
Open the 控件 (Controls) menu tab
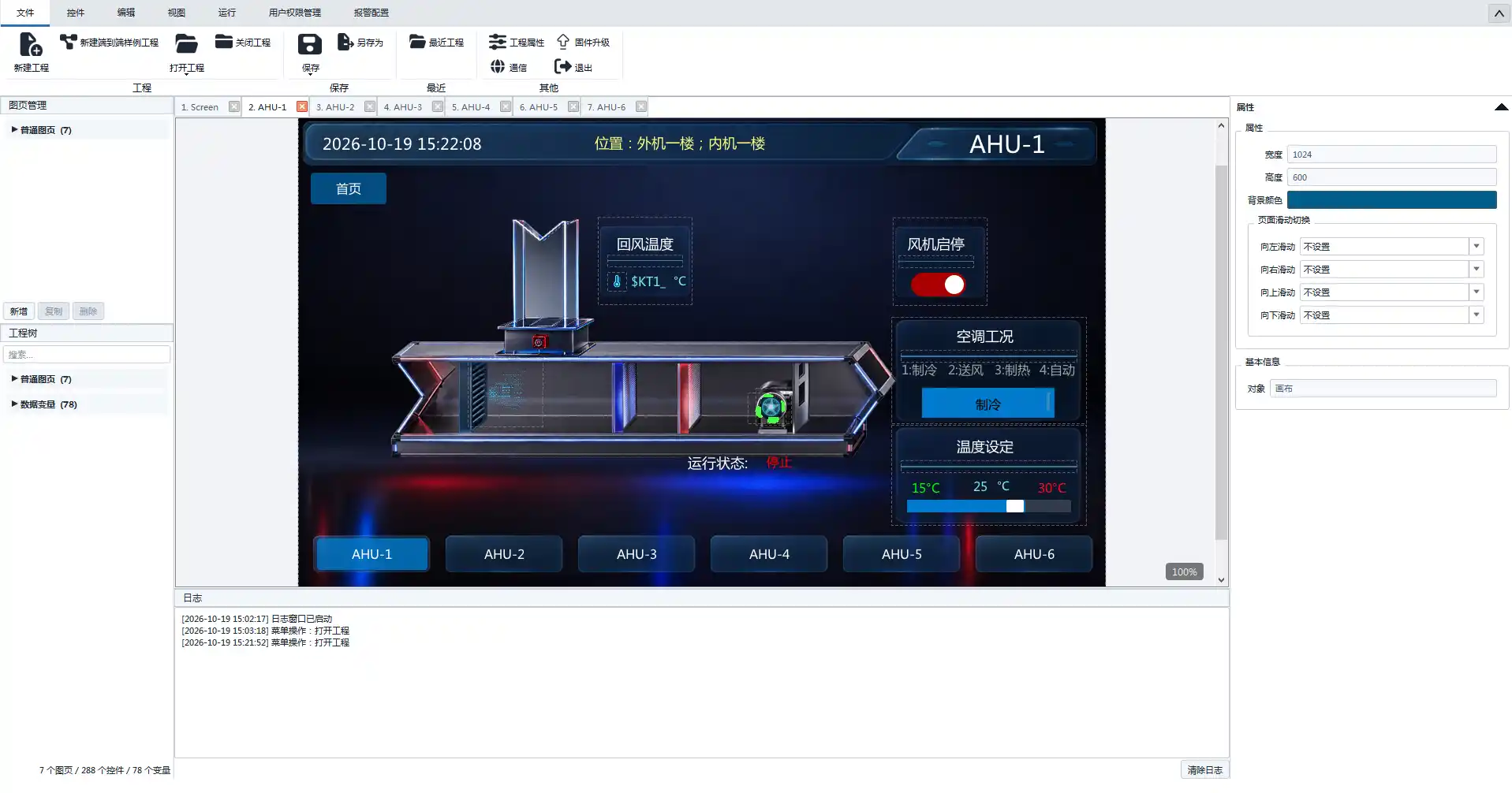[76, 13]
